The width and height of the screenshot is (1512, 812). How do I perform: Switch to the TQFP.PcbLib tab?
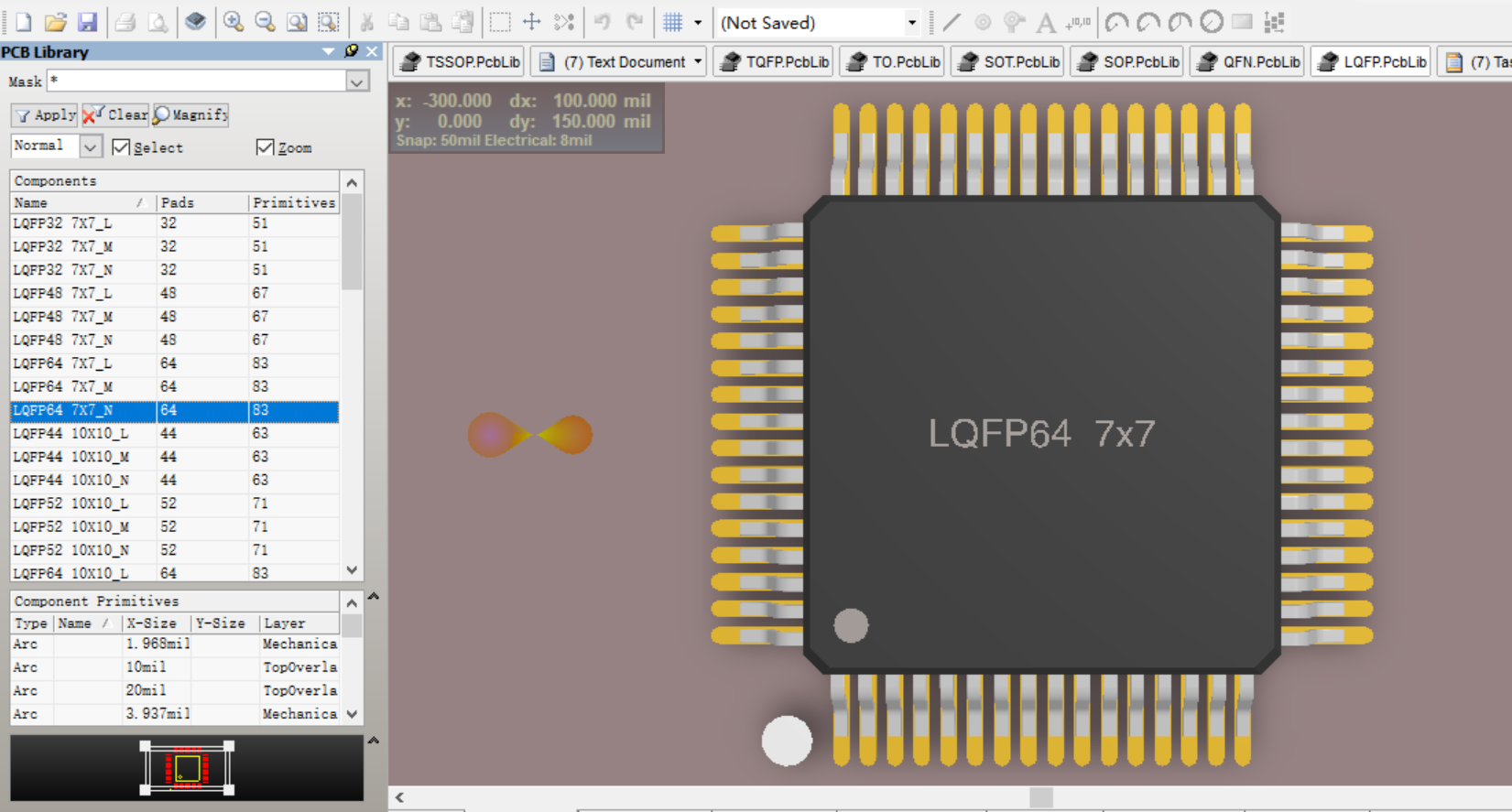click(x=774, y=61)
